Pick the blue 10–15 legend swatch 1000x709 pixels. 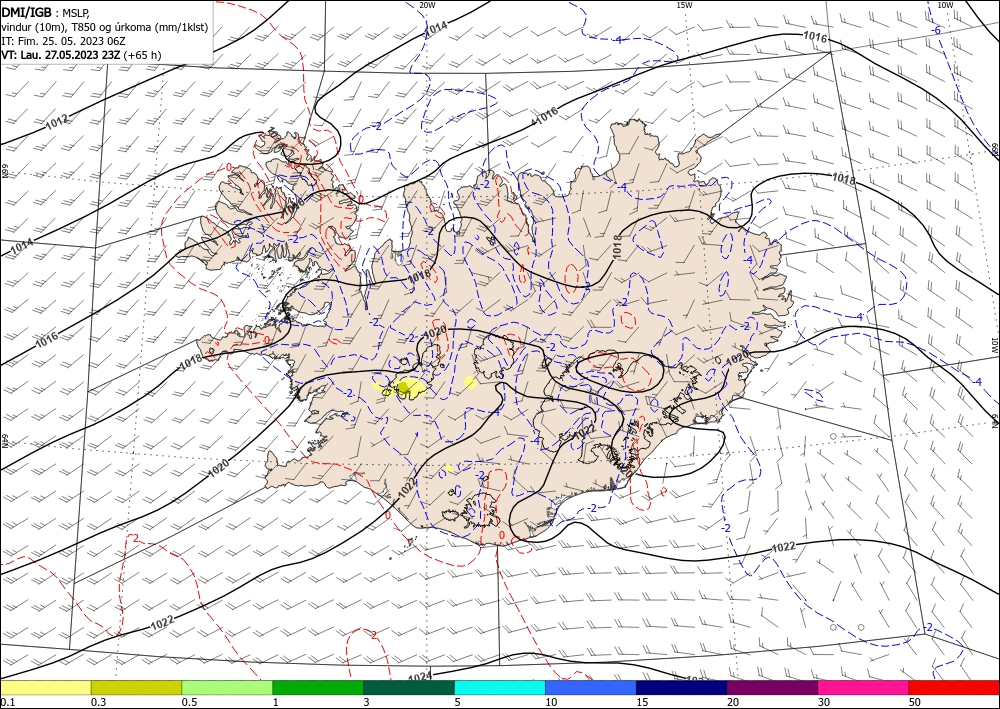[591, 687]
